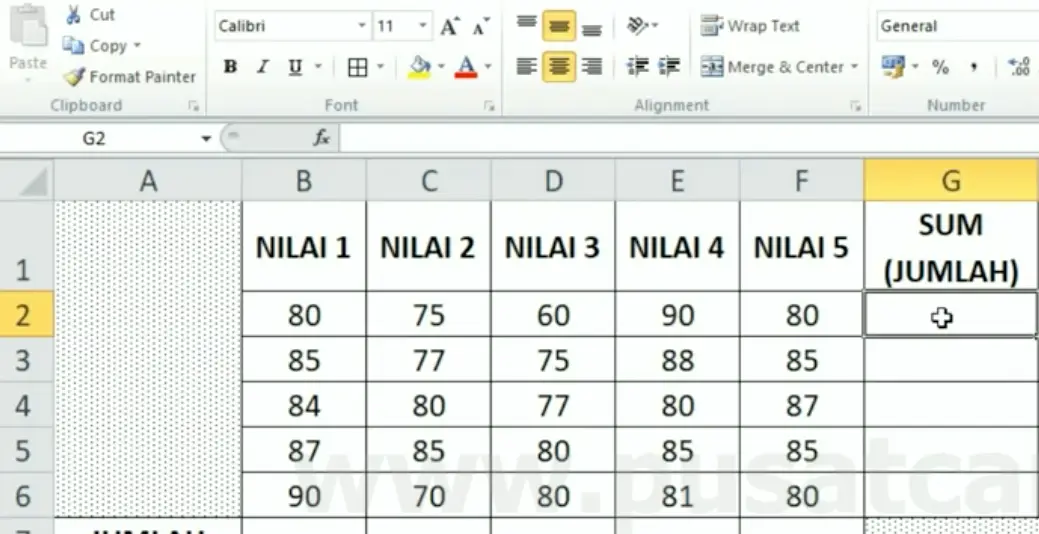This screenshot has height=534, width=1039.
Task: Click the SUM (JUMLAH) header cell
Action: [951, 246]
